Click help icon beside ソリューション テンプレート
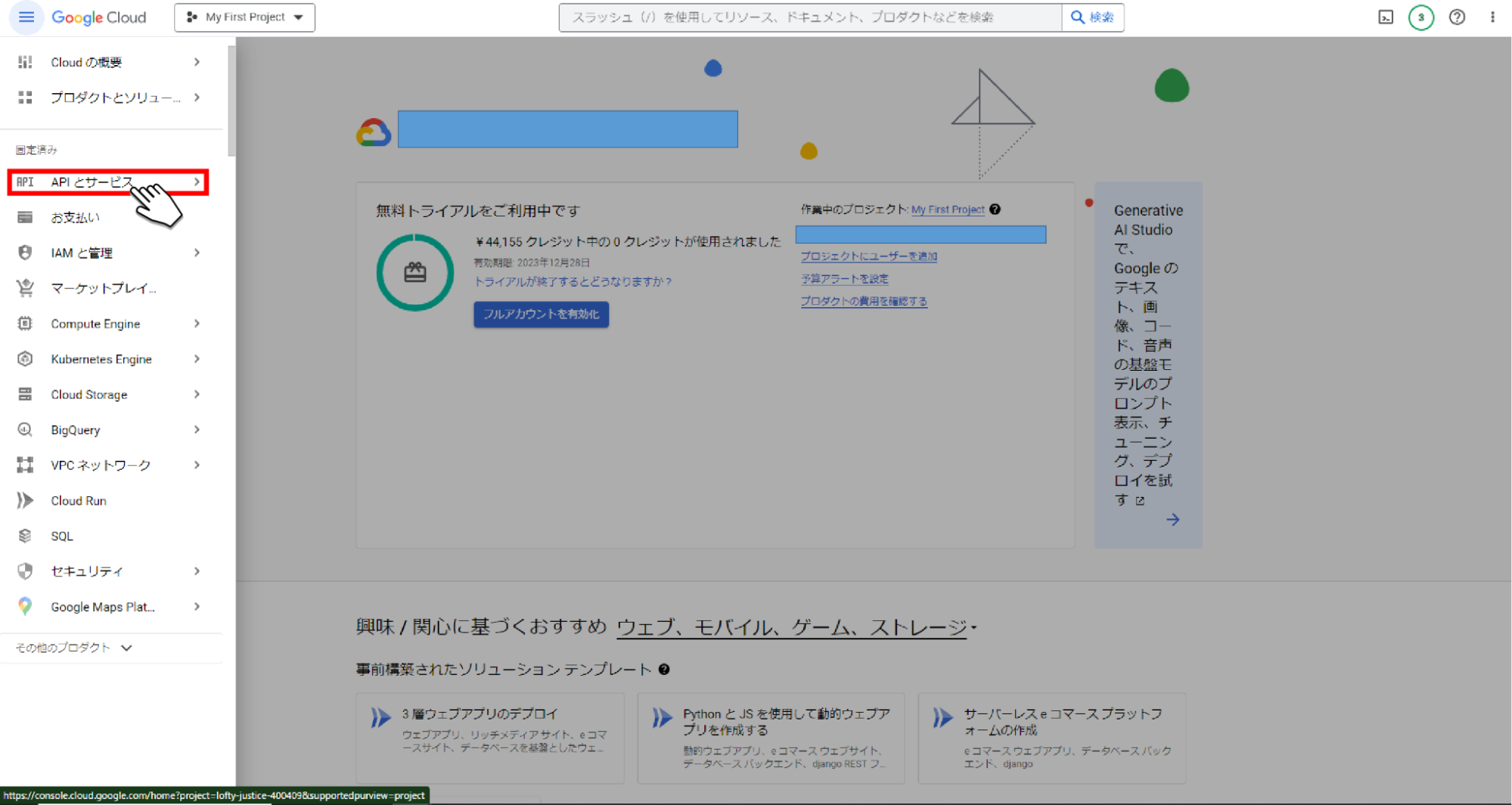Screen dimensions: 1512x805 pyautogui.click(x=664, y=670)
